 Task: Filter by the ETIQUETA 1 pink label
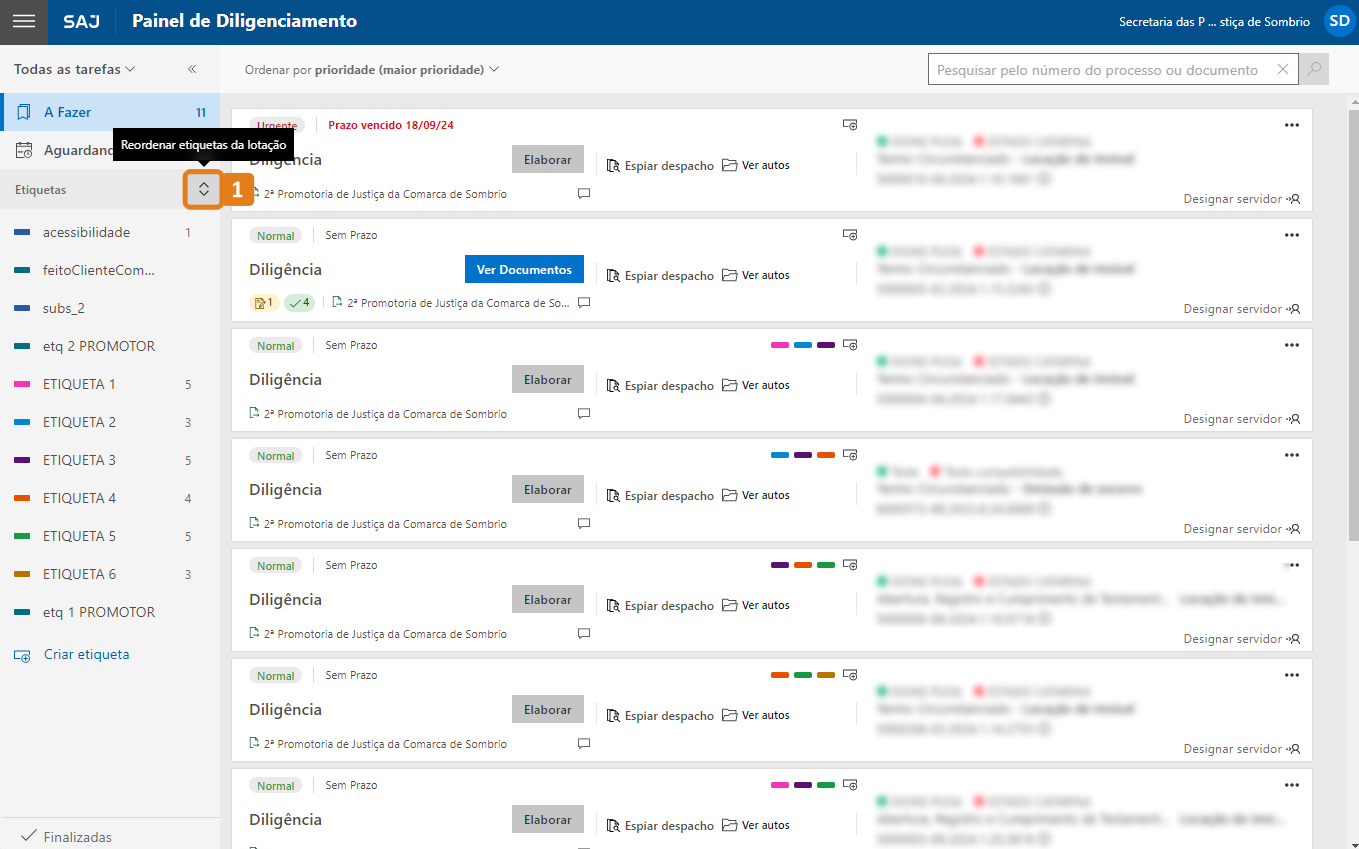(79, 384)
